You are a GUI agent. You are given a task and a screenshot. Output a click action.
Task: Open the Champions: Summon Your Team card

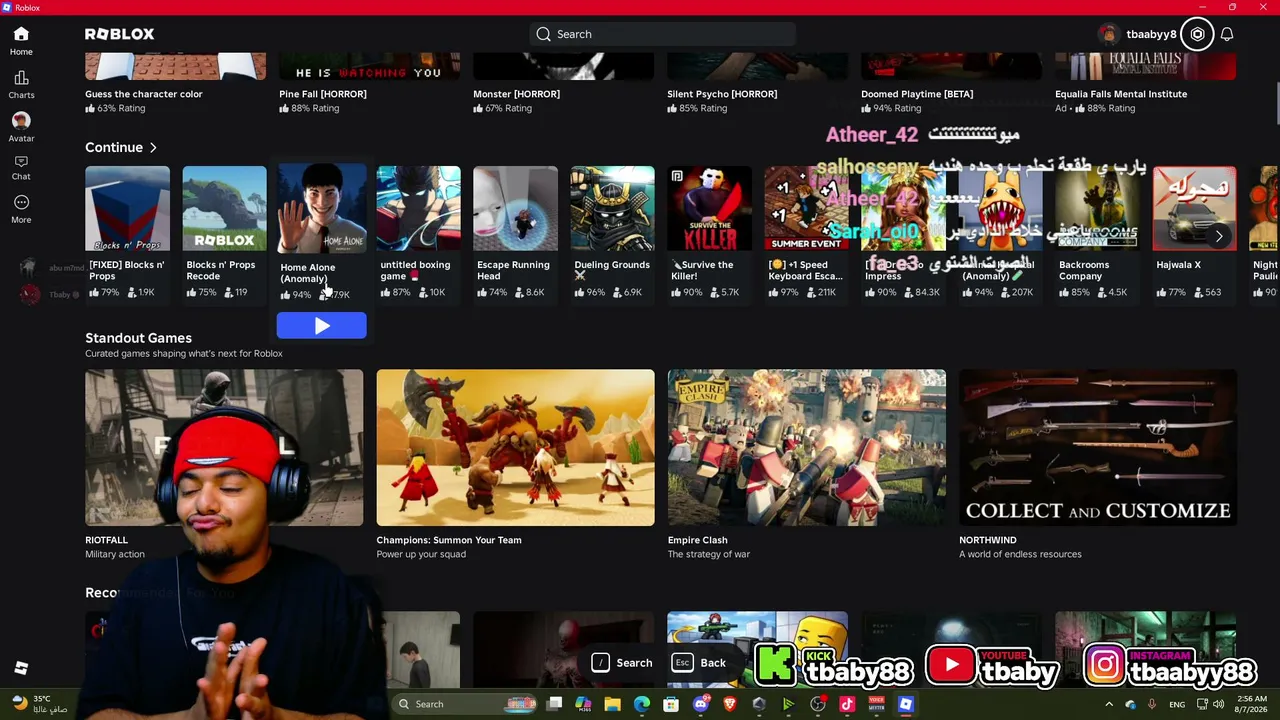515,464
